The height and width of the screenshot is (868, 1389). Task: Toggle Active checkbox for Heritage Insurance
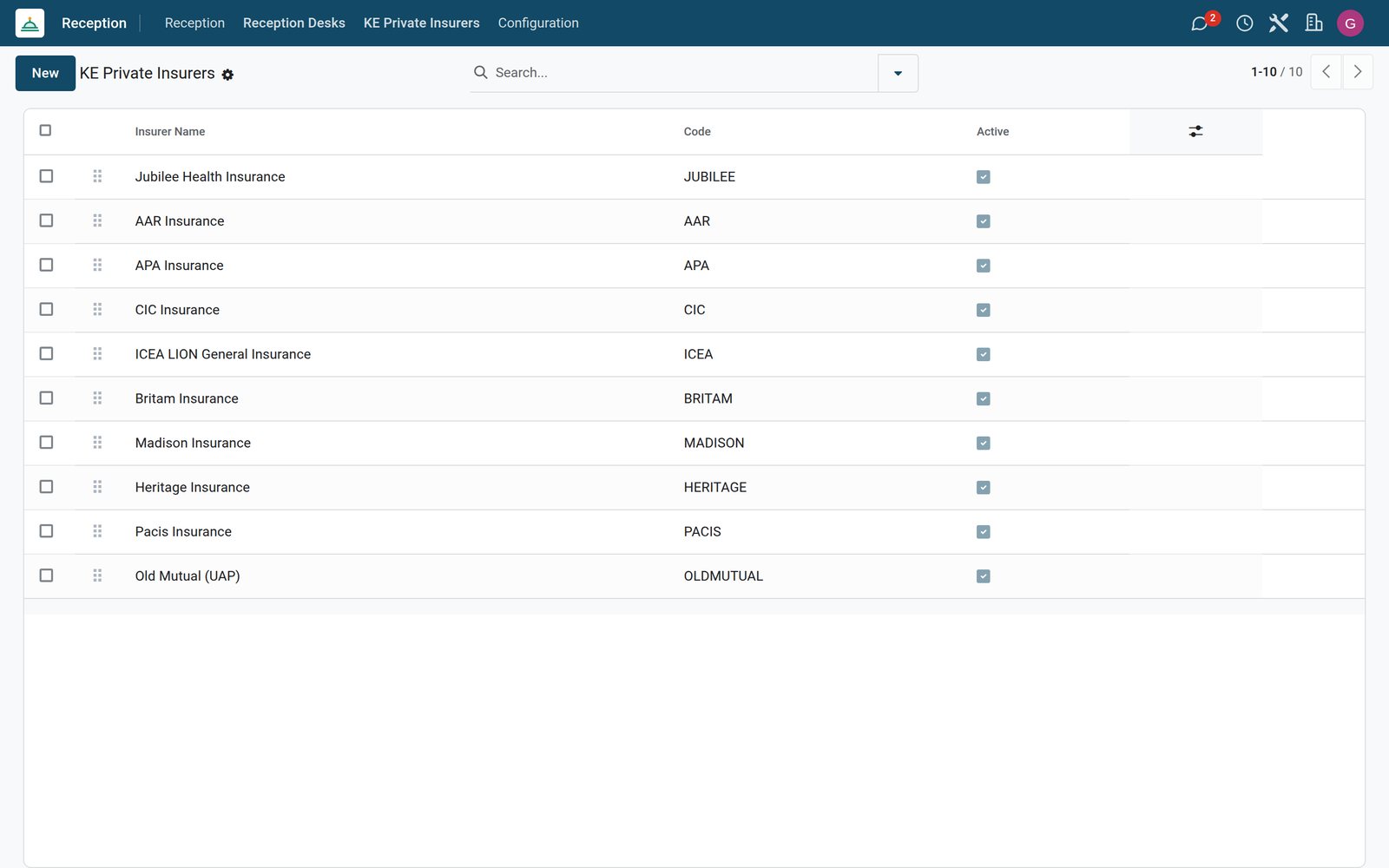pyautogui.click(x=983, y=487)
